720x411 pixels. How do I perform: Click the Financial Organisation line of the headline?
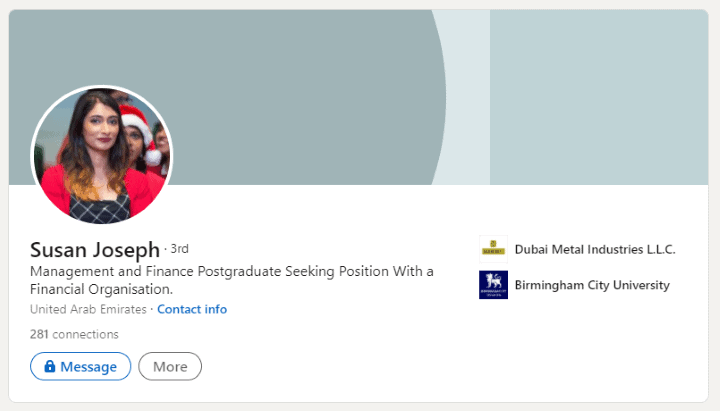coord(101,289)
